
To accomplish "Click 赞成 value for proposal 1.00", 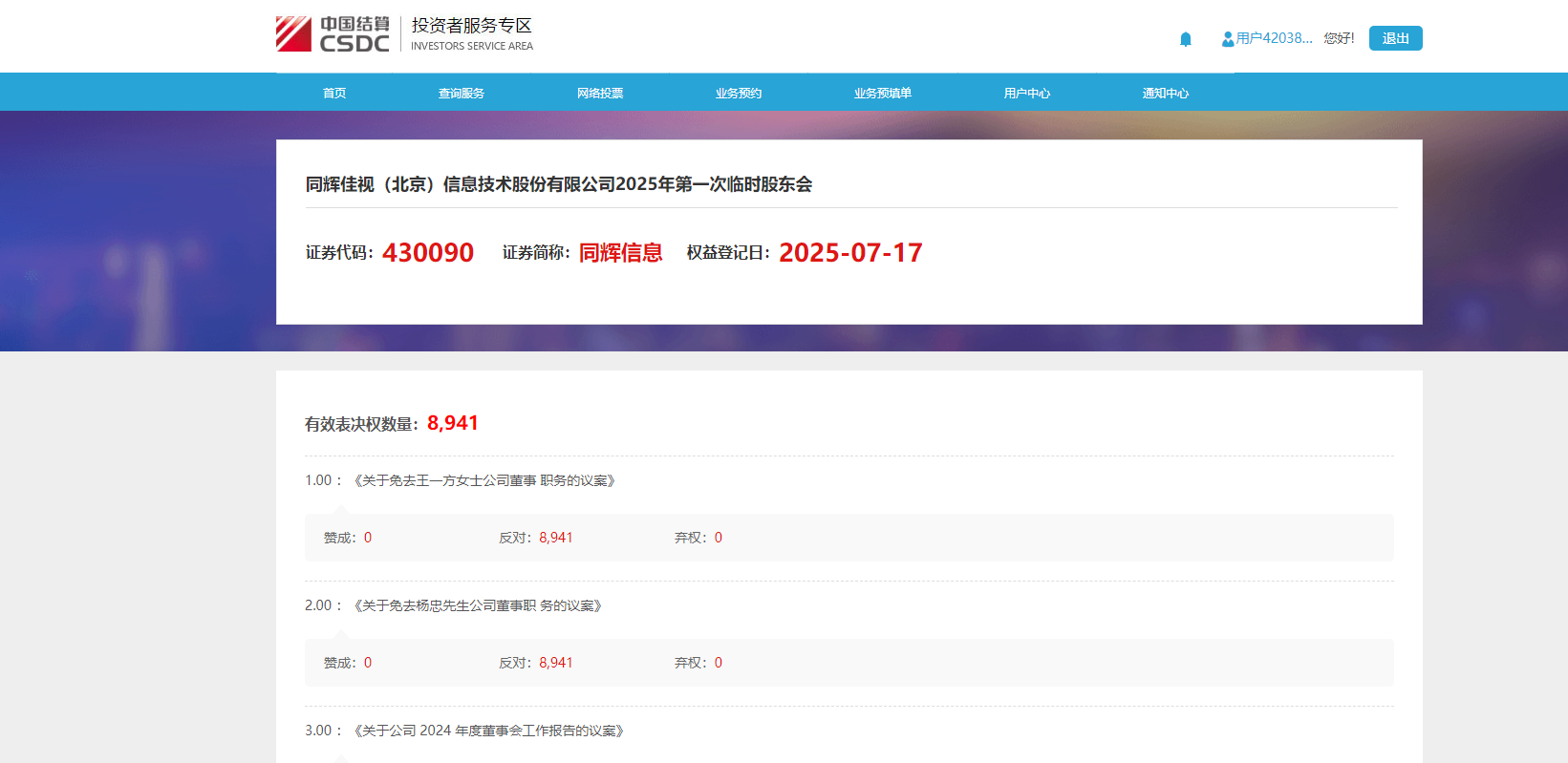I will [x=368, y=538].
